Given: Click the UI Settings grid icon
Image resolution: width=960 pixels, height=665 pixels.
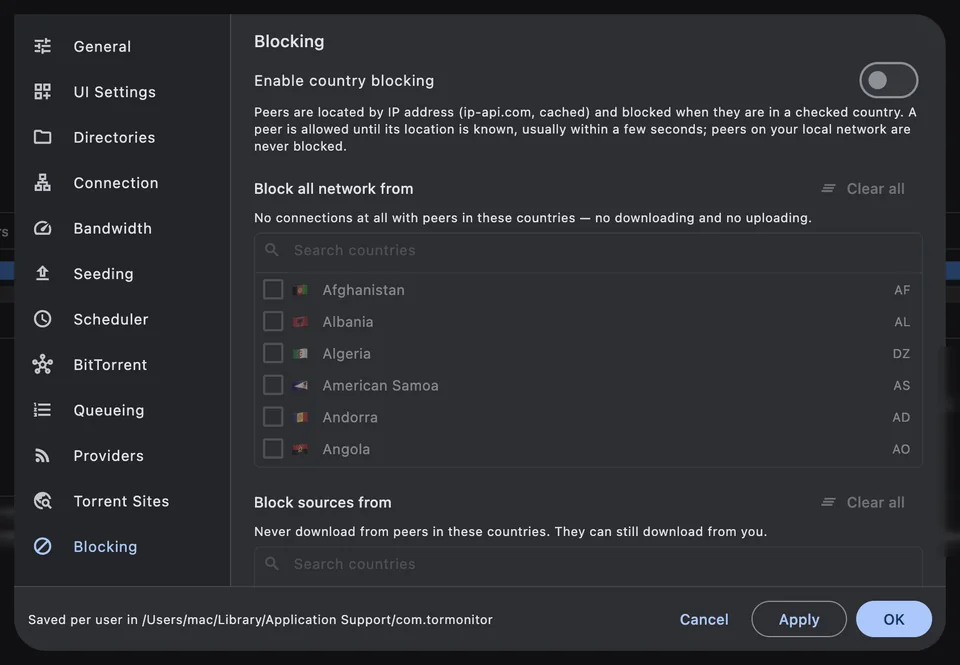Looking at the screenshot, I should point(42,91).
